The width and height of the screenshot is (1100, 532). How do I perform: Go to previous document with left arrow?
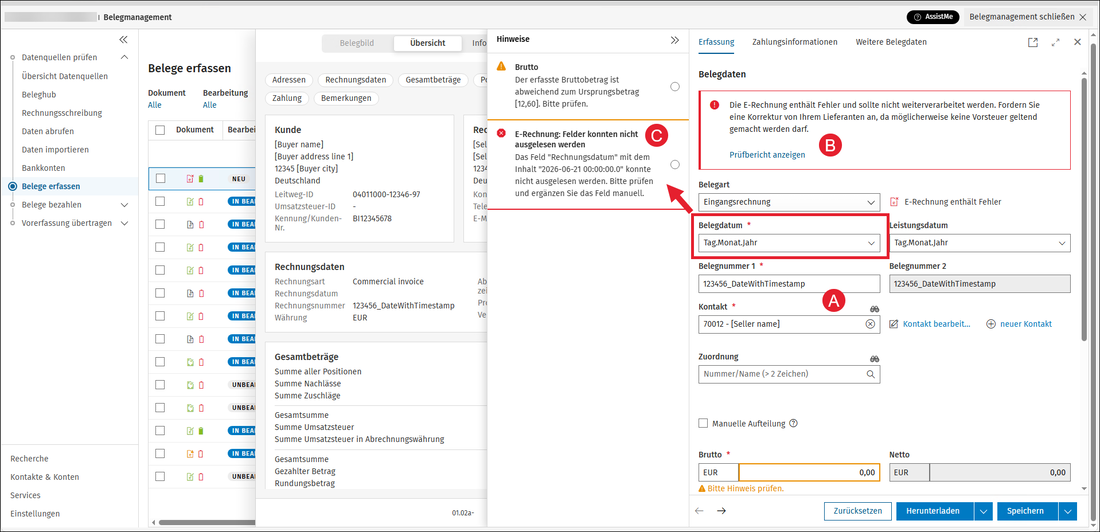click(699, 511)
